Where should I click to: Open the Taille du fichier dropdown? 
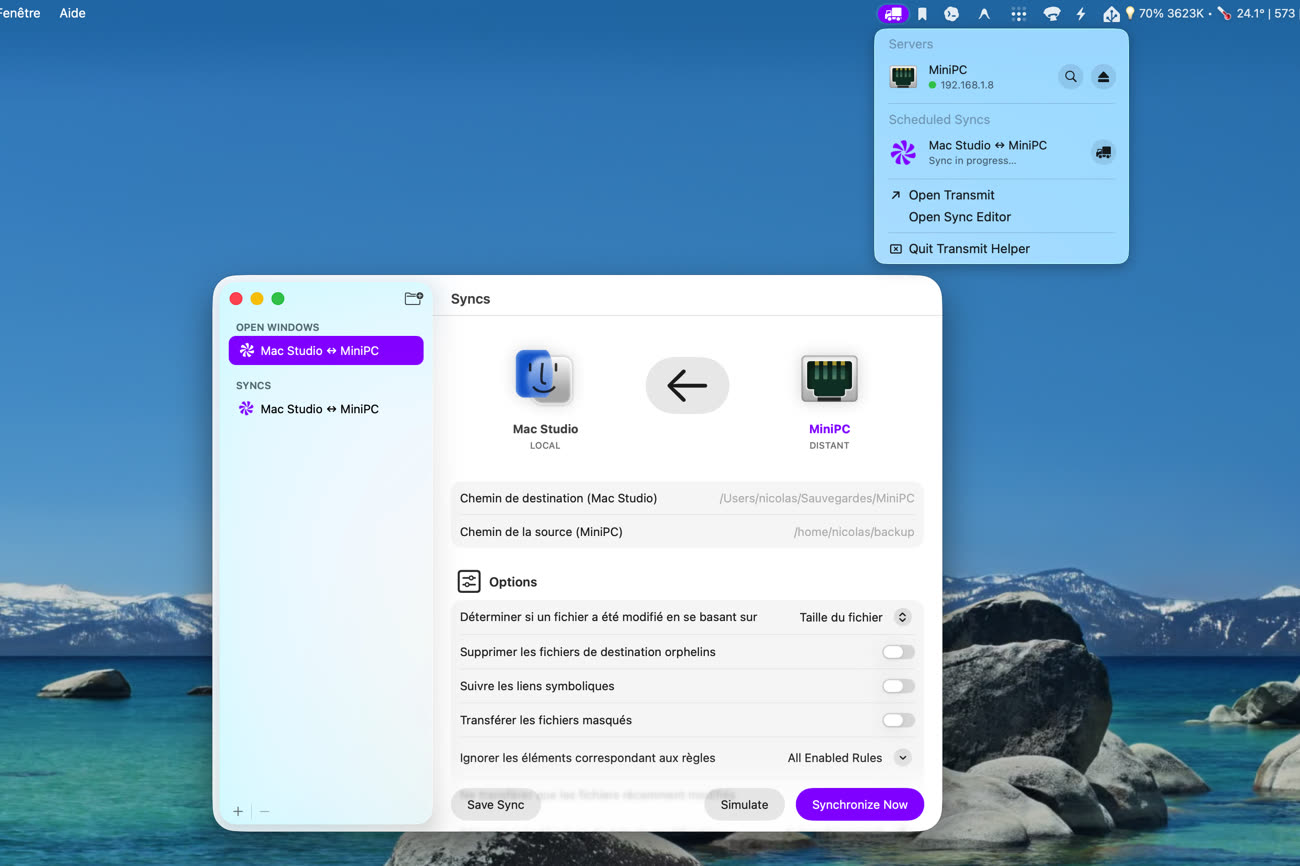855,617
